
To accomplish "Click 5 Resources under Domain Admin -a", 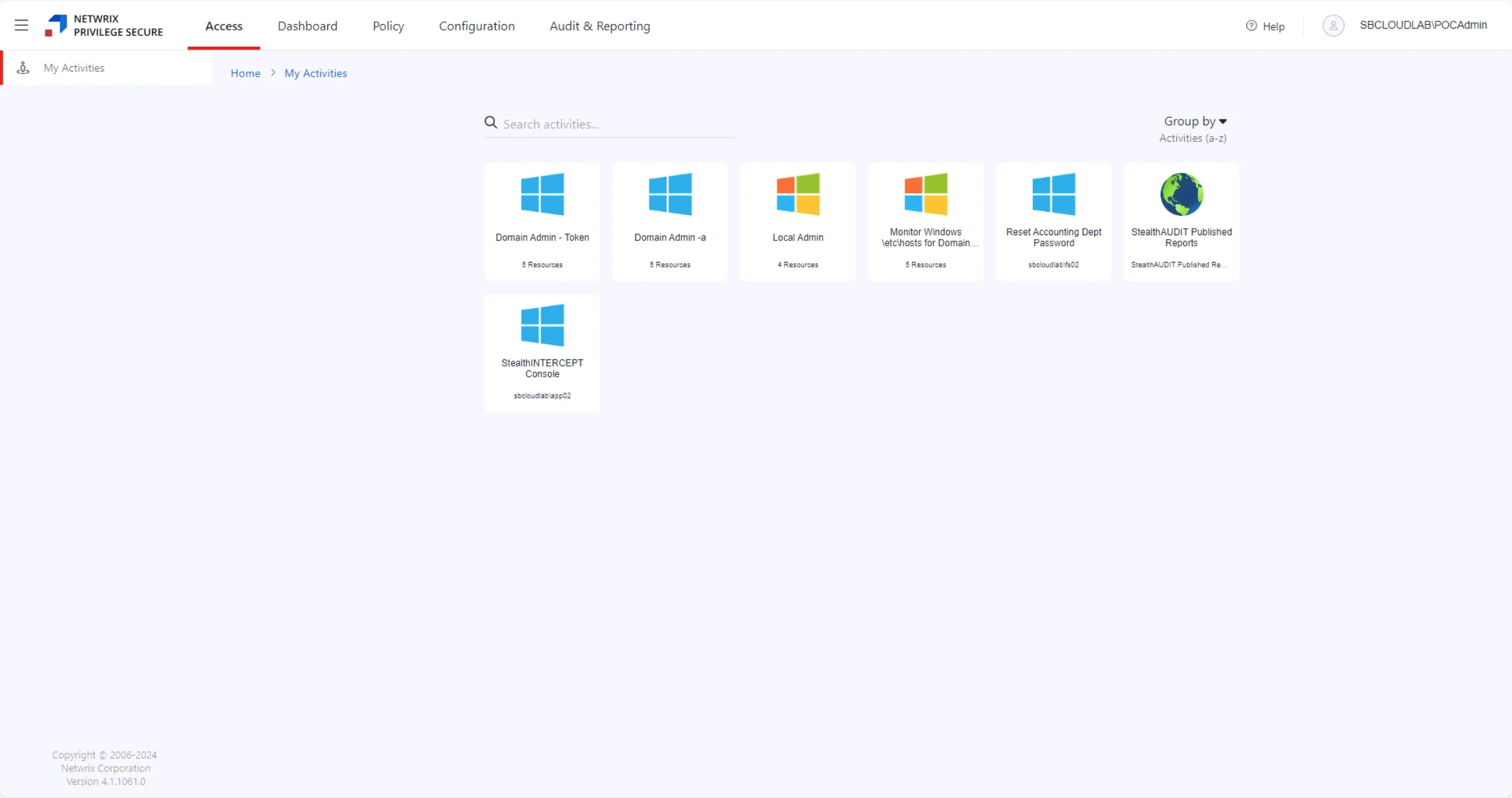I will (x=670, y=264).
